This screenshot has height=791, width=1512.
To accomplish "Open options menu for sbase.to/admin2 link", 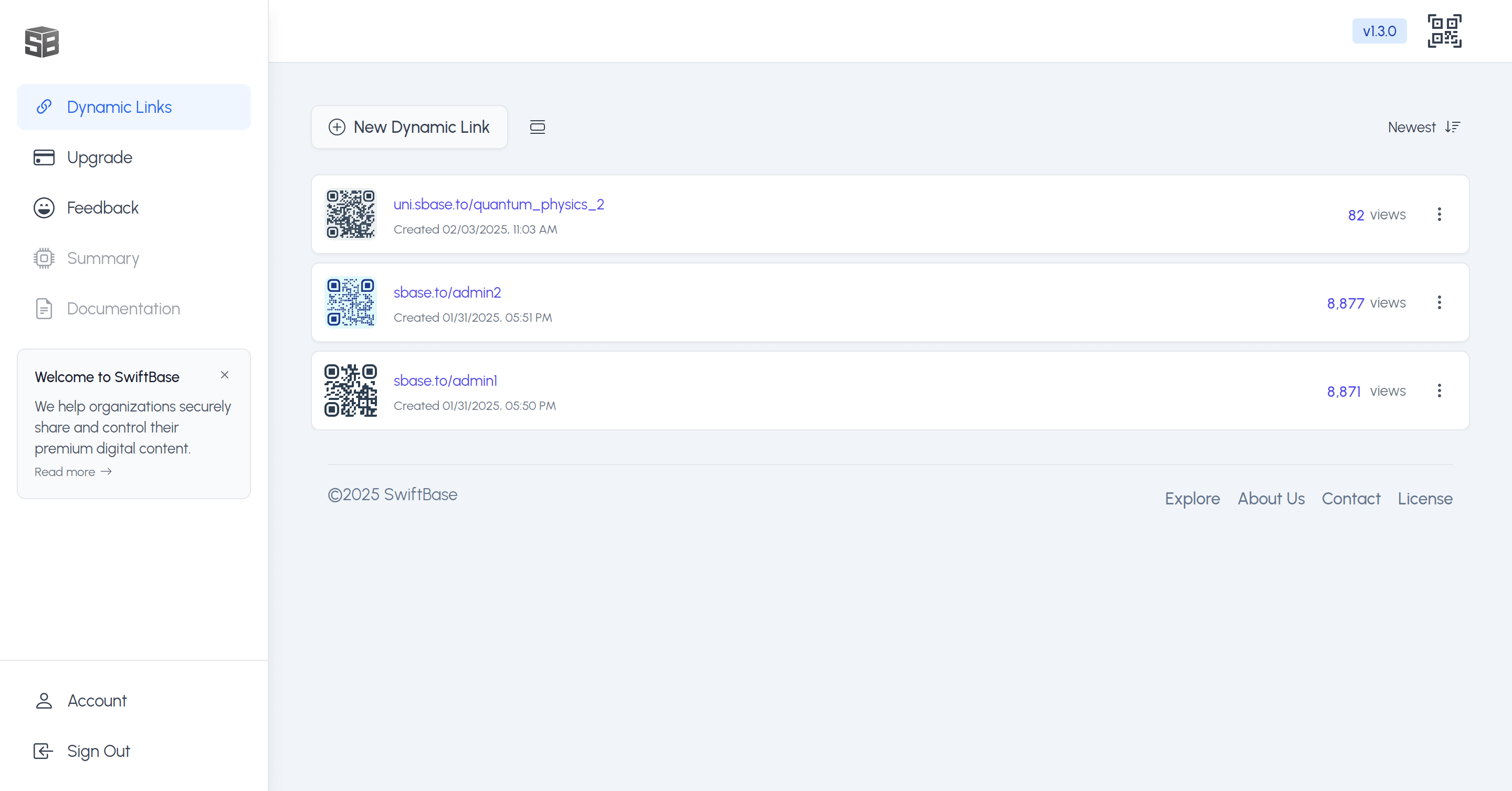I will click(x=1440, y=303).
